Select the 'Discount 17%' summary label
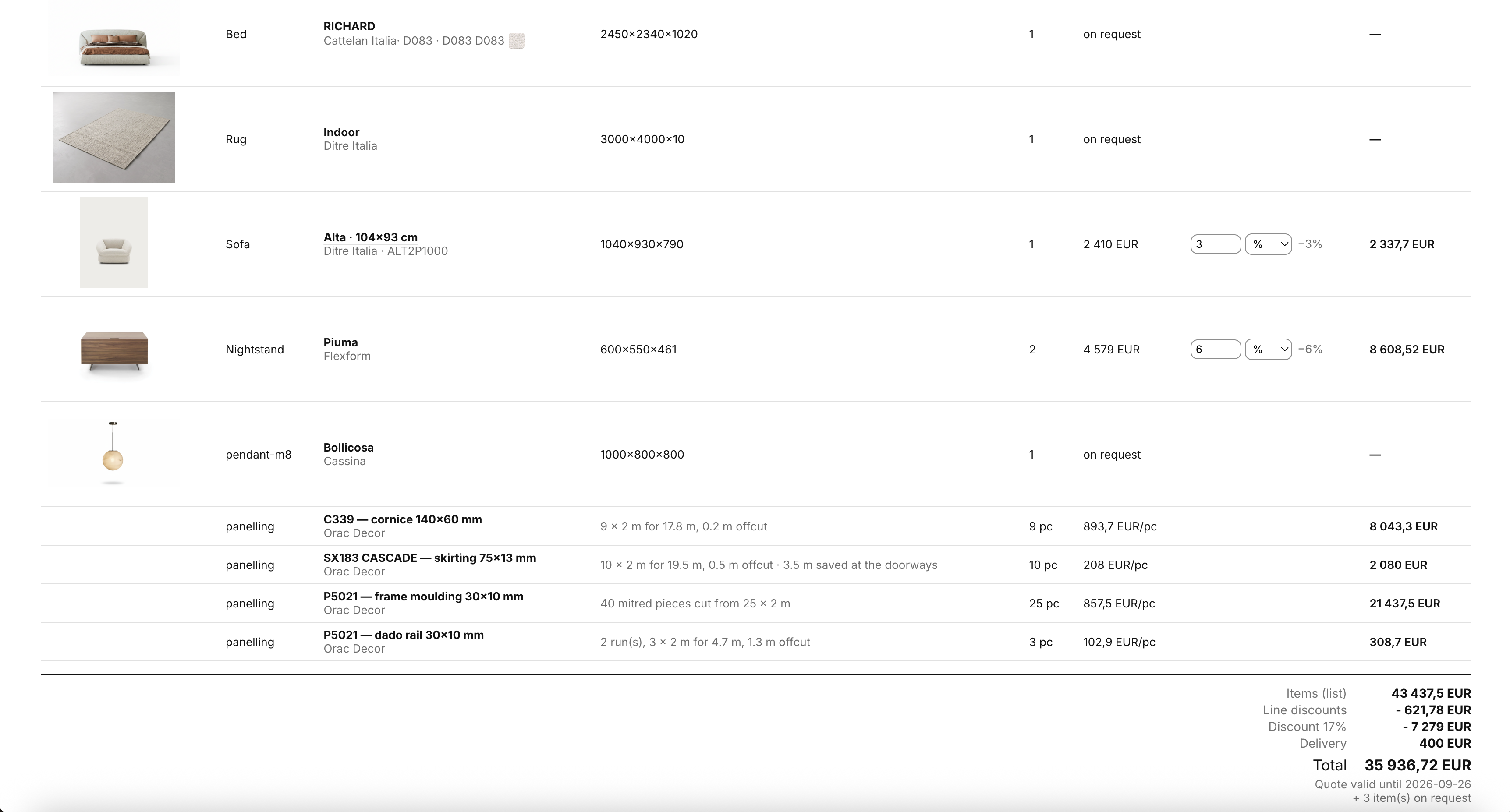This screenshot has width=1510, height=812. coord(1307,727)
